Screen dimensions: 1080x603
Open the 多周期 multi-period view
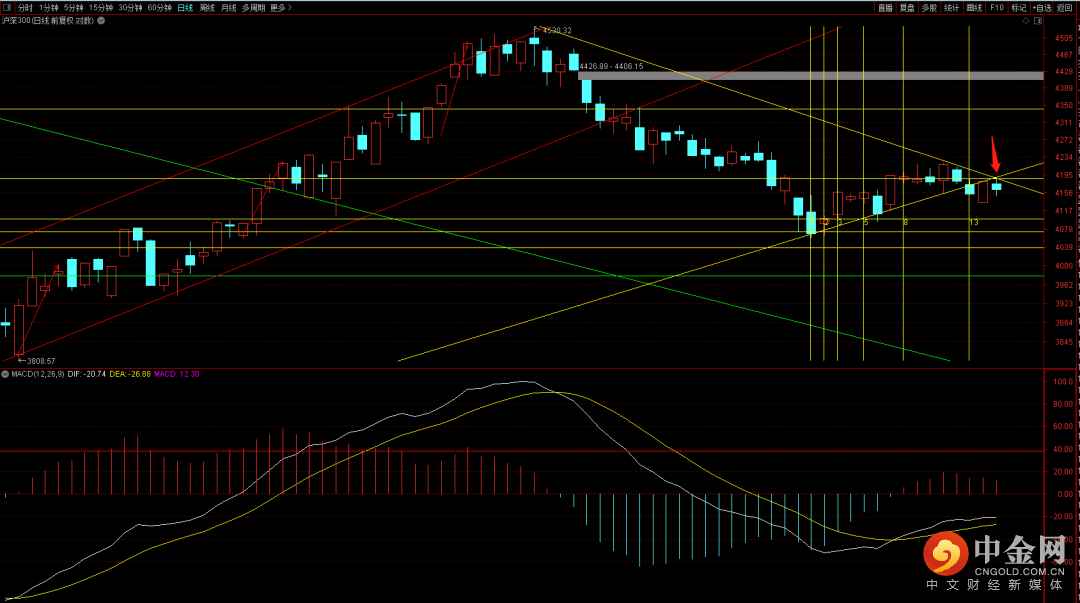(253, 8)
